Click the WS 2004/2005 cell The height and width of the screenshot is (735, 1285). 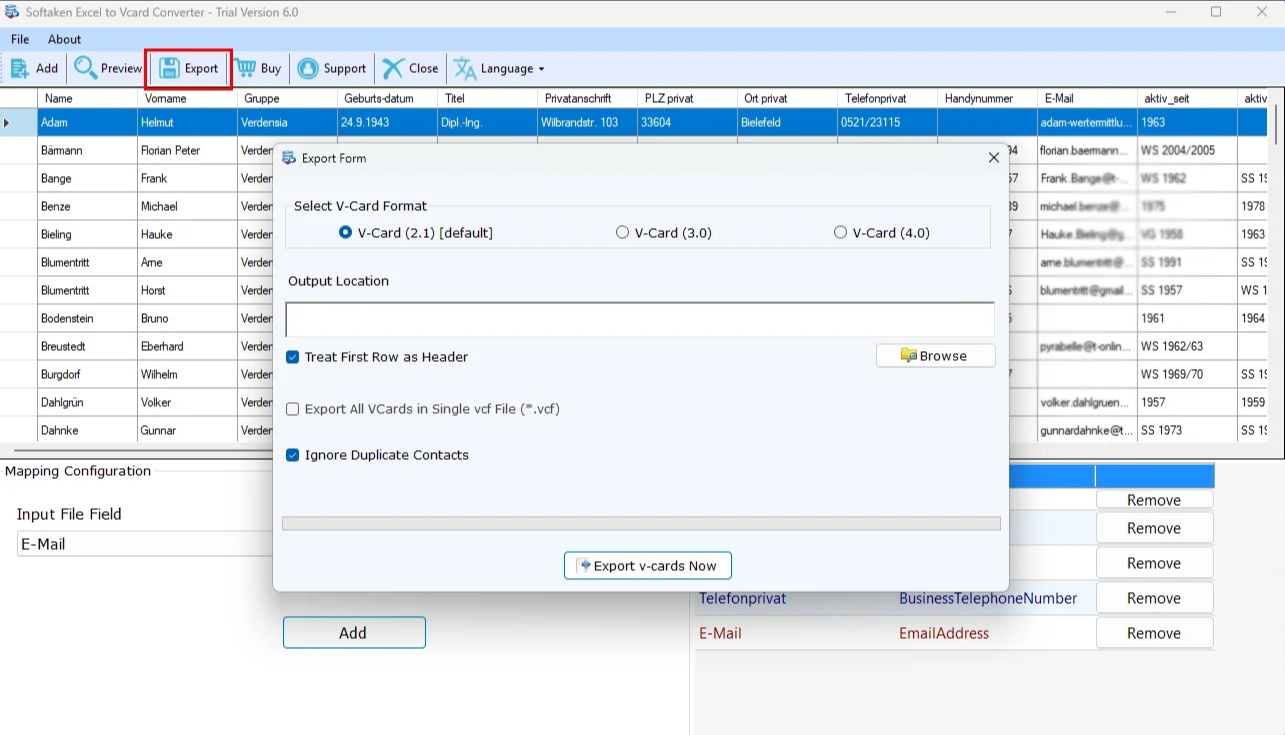pos(1187,150)
